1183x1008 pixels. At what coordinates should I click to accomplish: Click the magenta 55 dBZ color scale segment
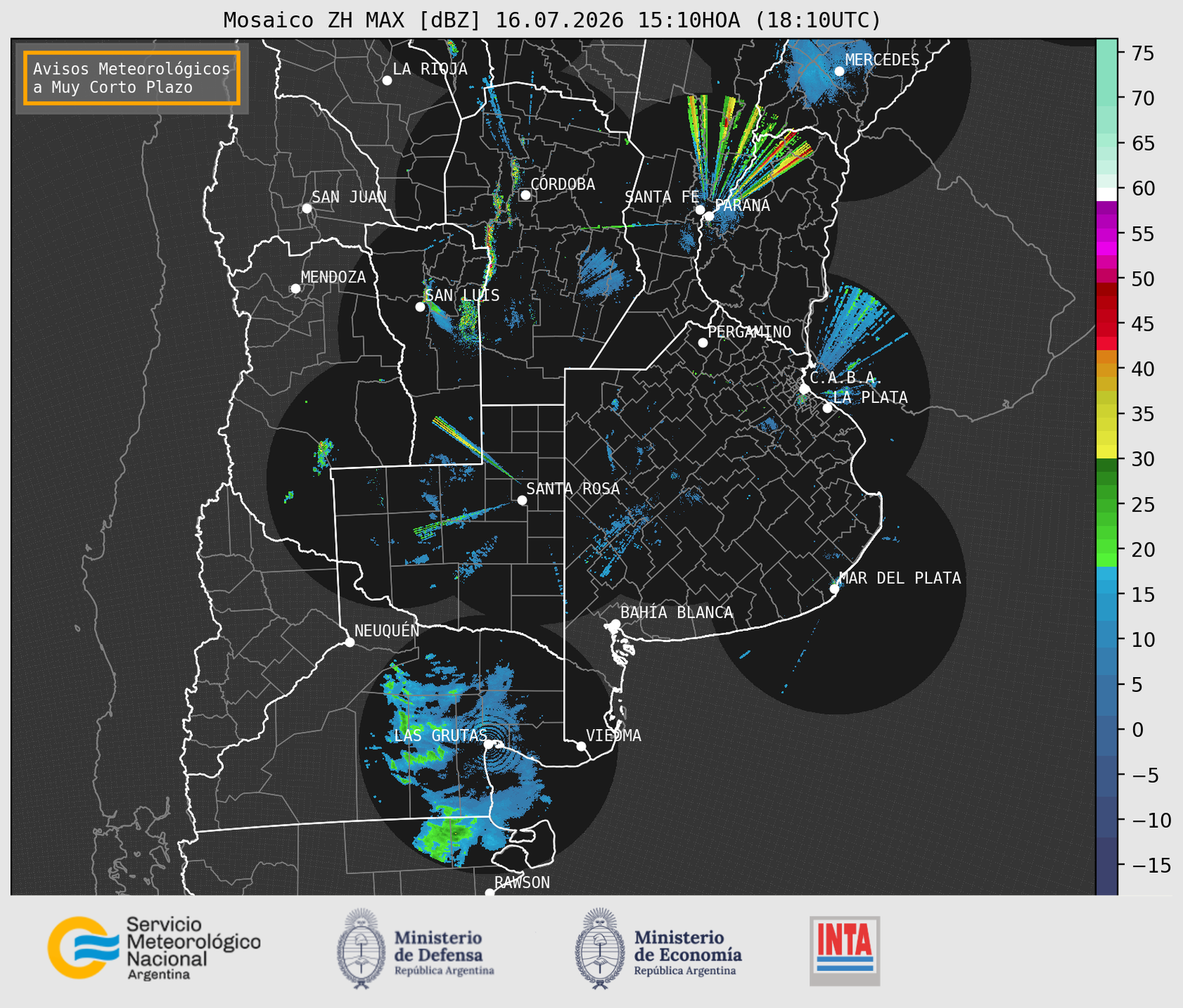[1106, 234]
